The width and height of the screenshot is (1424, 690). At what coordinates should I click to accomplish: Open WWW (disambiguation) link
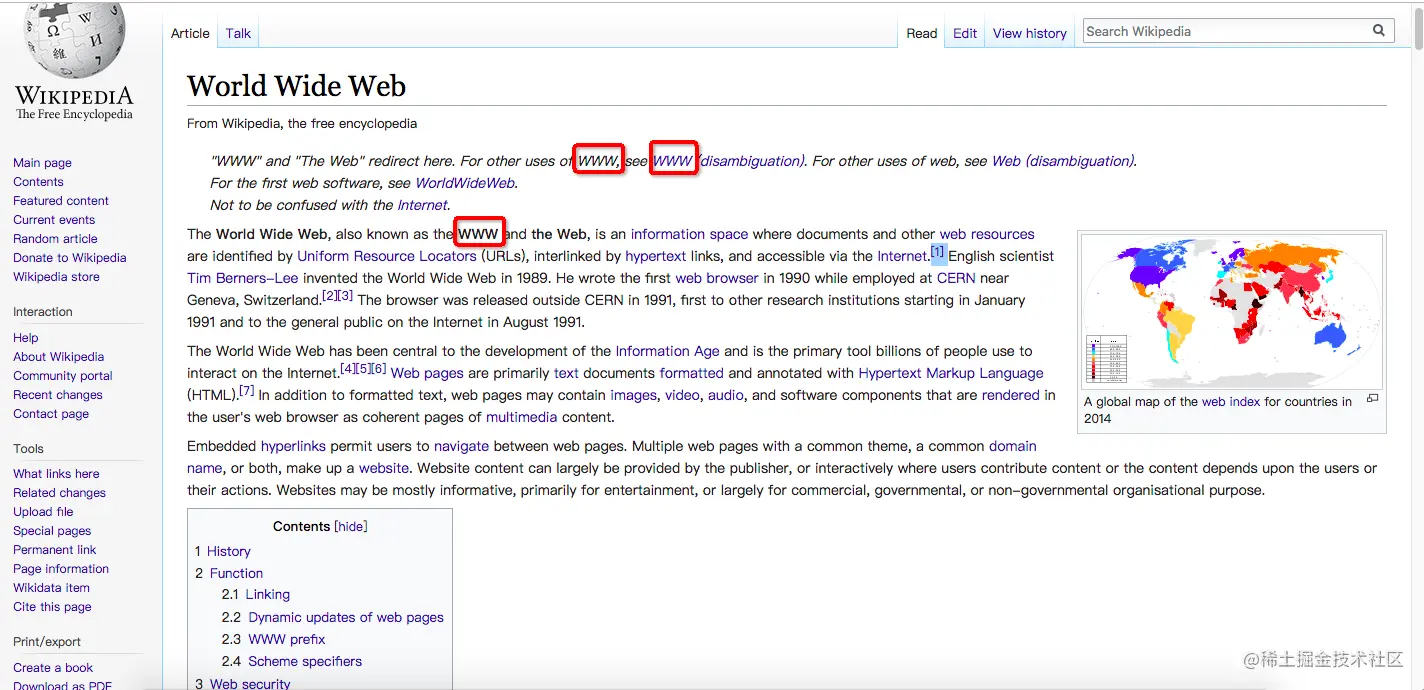(728, 161)
